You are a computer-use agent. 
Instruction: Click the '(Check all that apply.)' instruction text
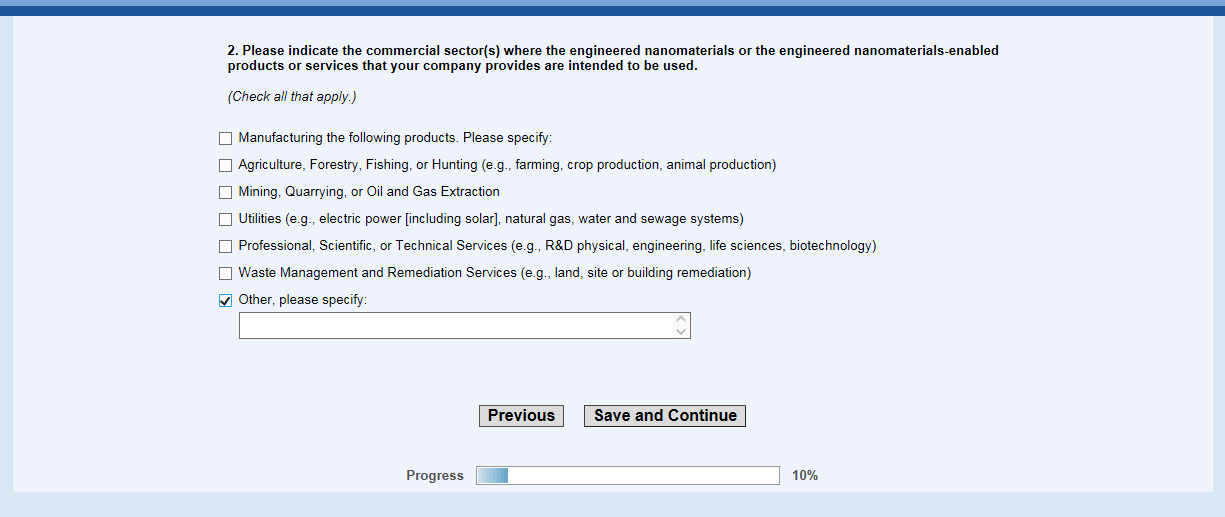tap(292, 97)
